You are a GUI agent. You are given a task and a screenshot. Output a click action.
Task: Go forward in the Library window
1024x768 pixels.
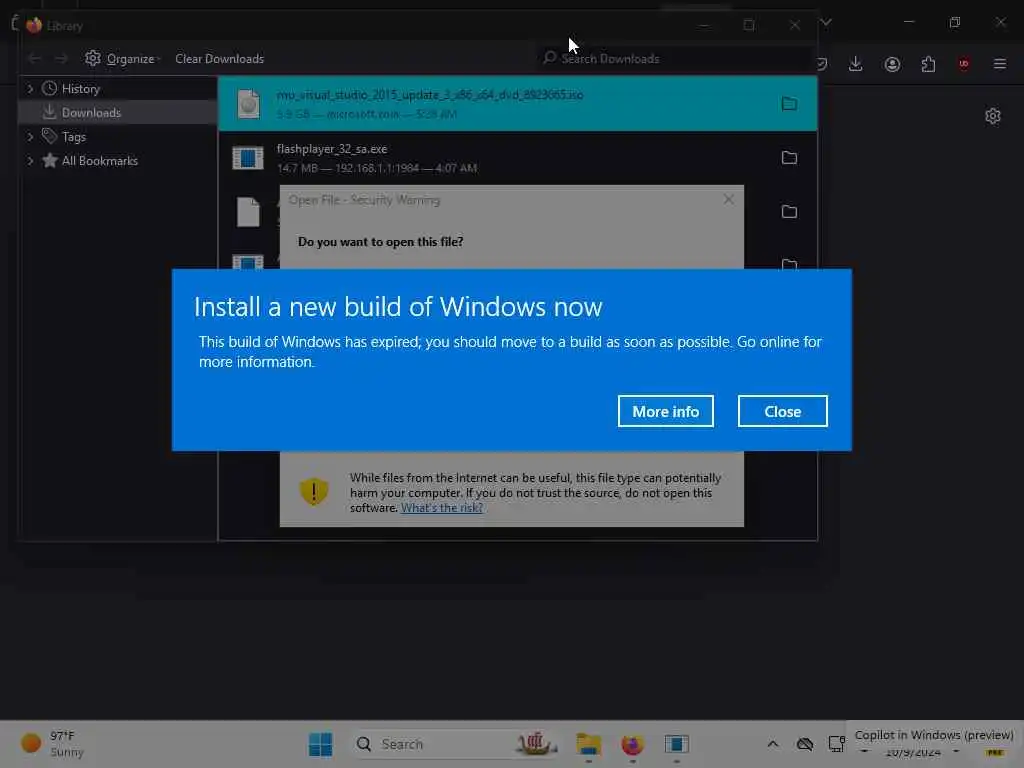point(61,59)
